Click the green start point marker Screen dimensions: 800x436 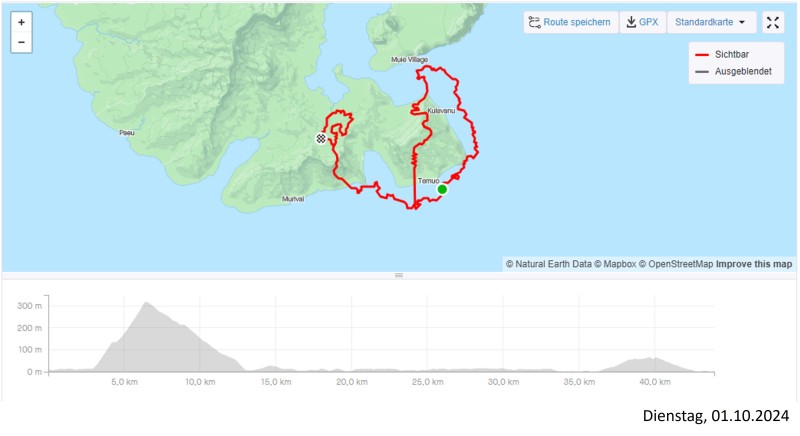[442, 189]
